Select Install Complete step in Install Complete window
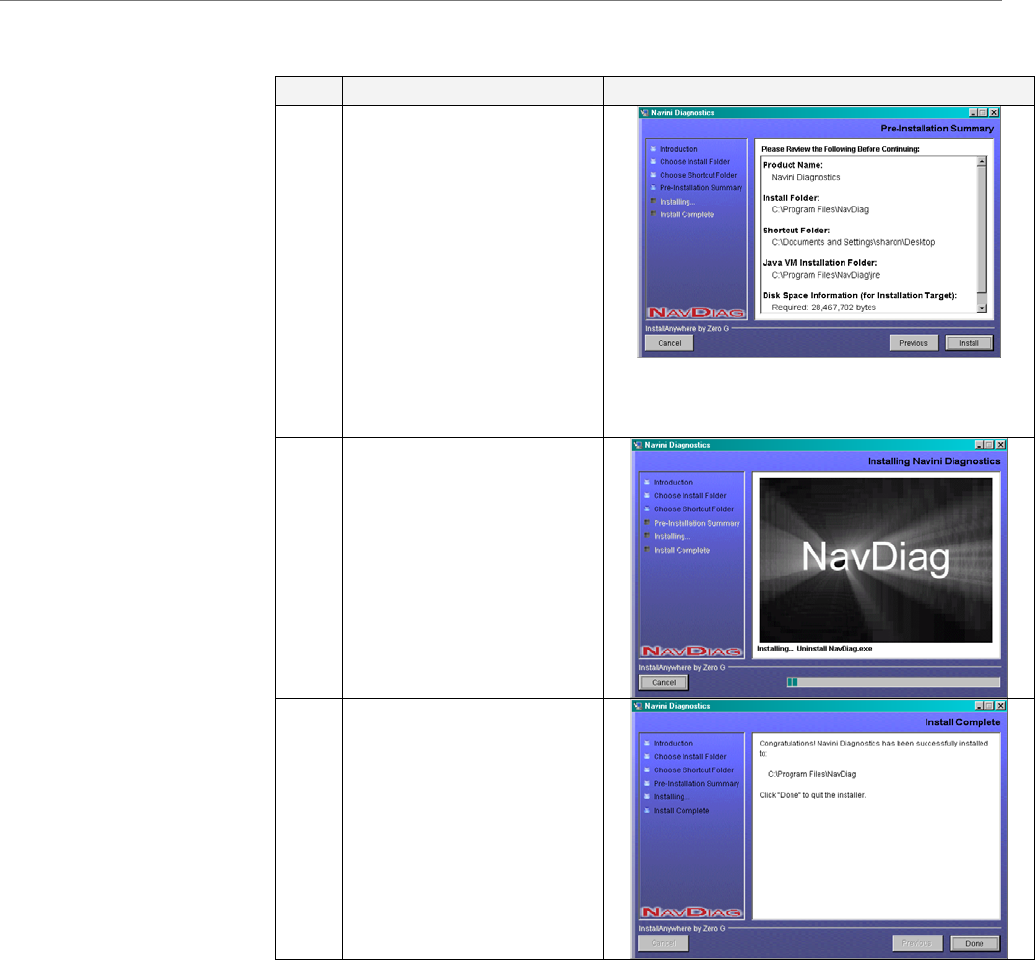This screenshot has width=1035, height=960. pyautogui.click(x=681, y=811)
